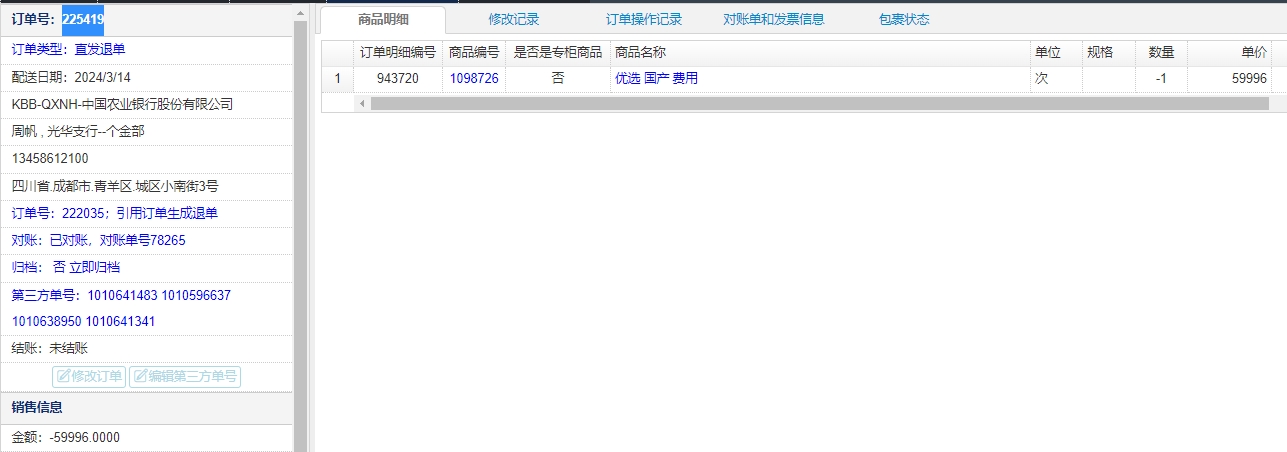Image resolution: width=1287 pixels, height=452 pixels.
Task: Click the 单位 column header
Action: [x=1056, y=52]
